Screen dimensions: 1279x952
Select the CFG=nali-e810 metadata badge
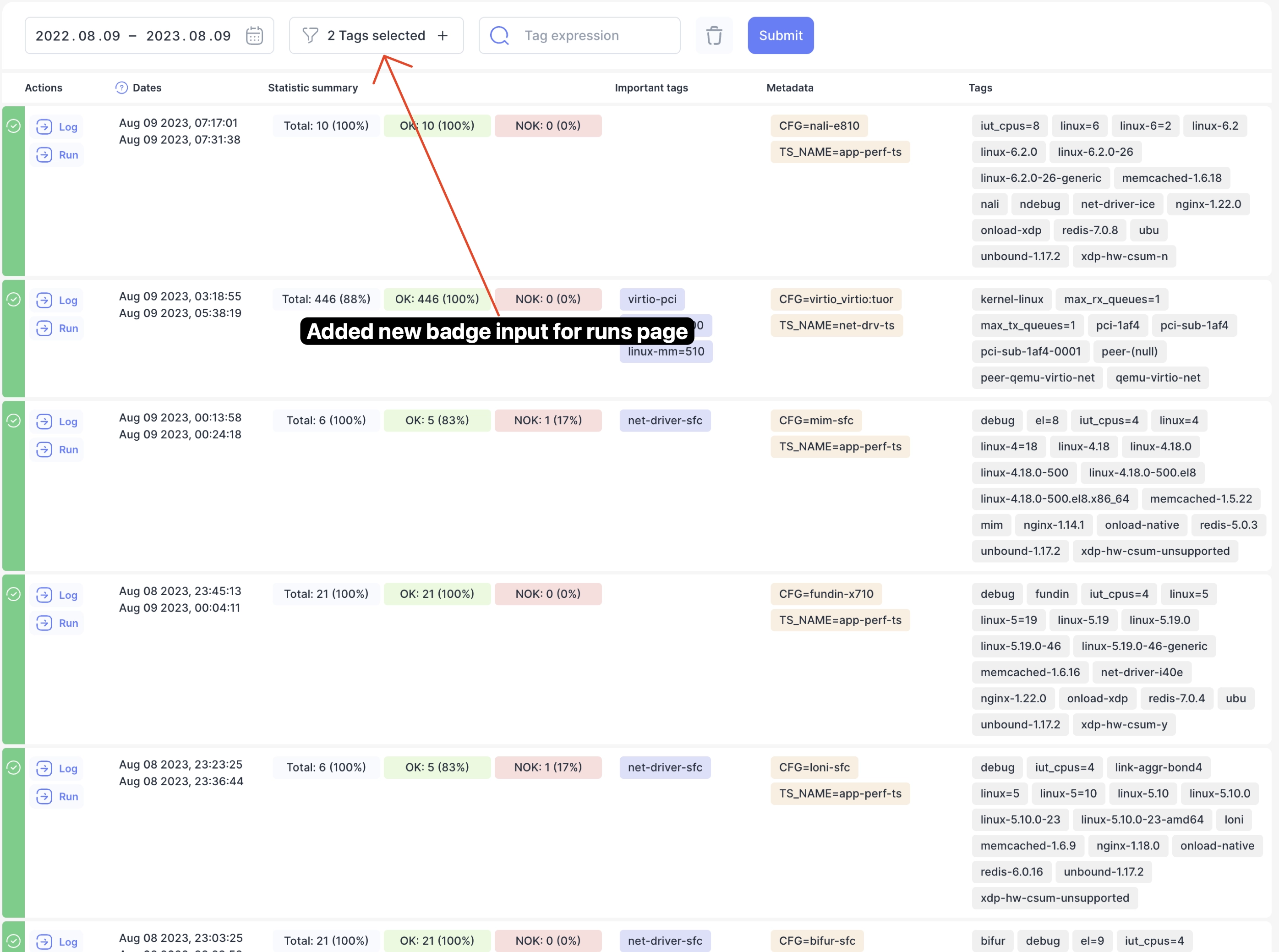(818, 126)
